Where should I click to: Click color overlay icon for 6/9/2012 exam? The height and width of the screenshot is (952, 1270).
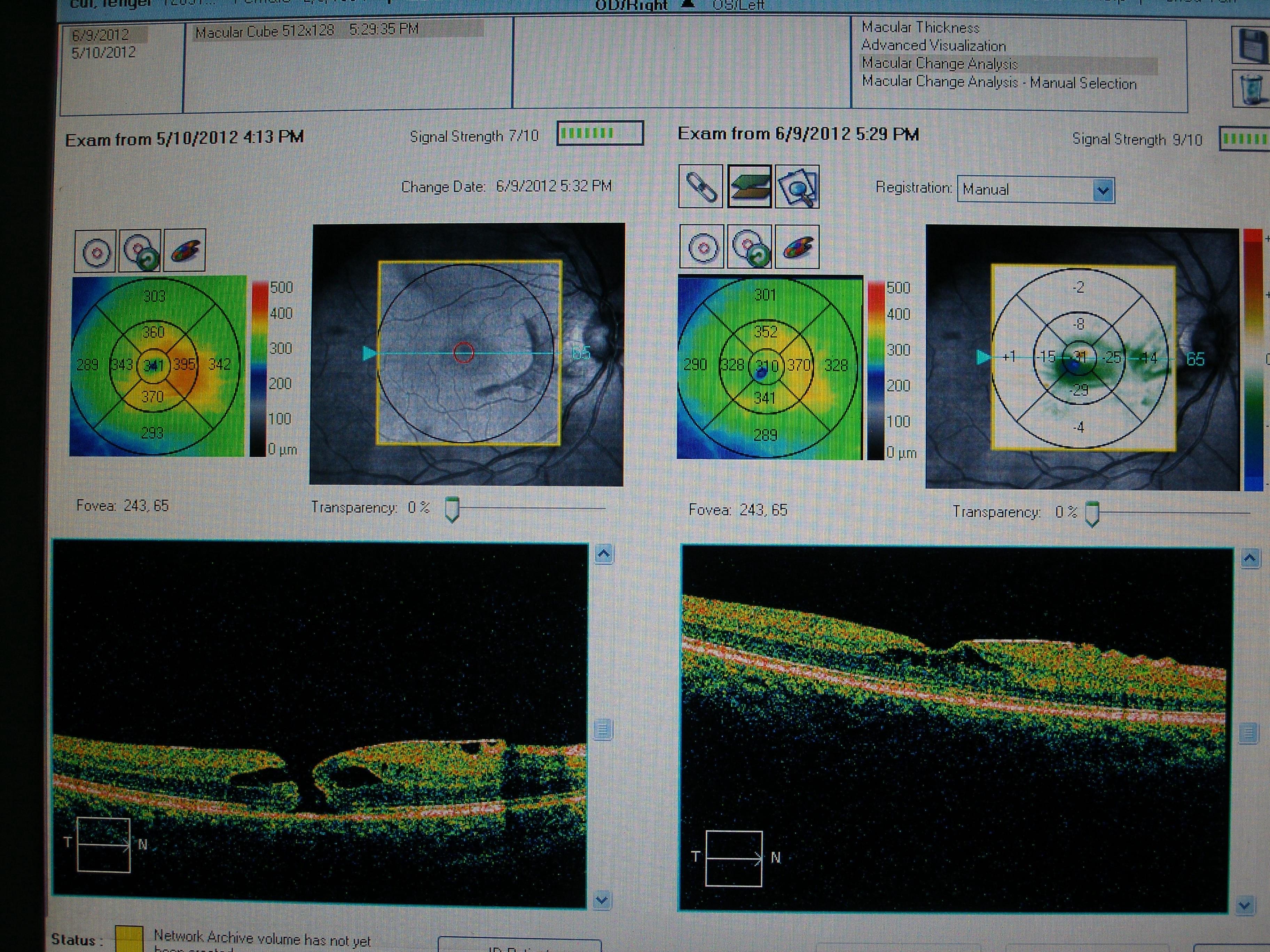pyautogui.click(x=797, y=247)
